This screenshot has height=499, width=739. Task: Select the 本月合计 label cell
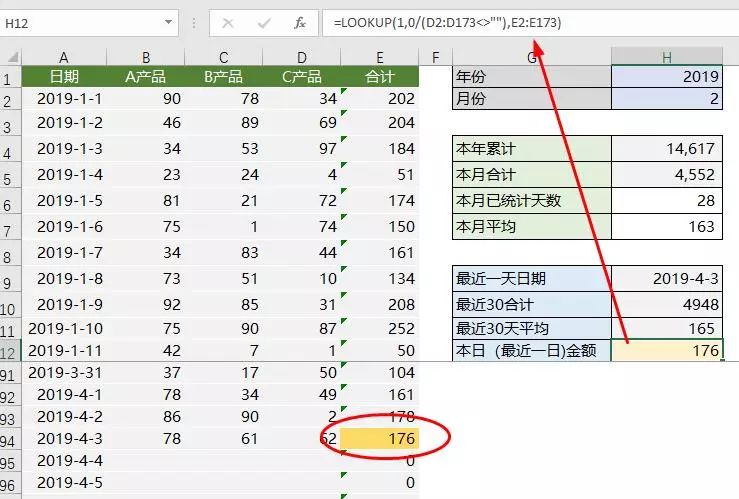point(532,175)
